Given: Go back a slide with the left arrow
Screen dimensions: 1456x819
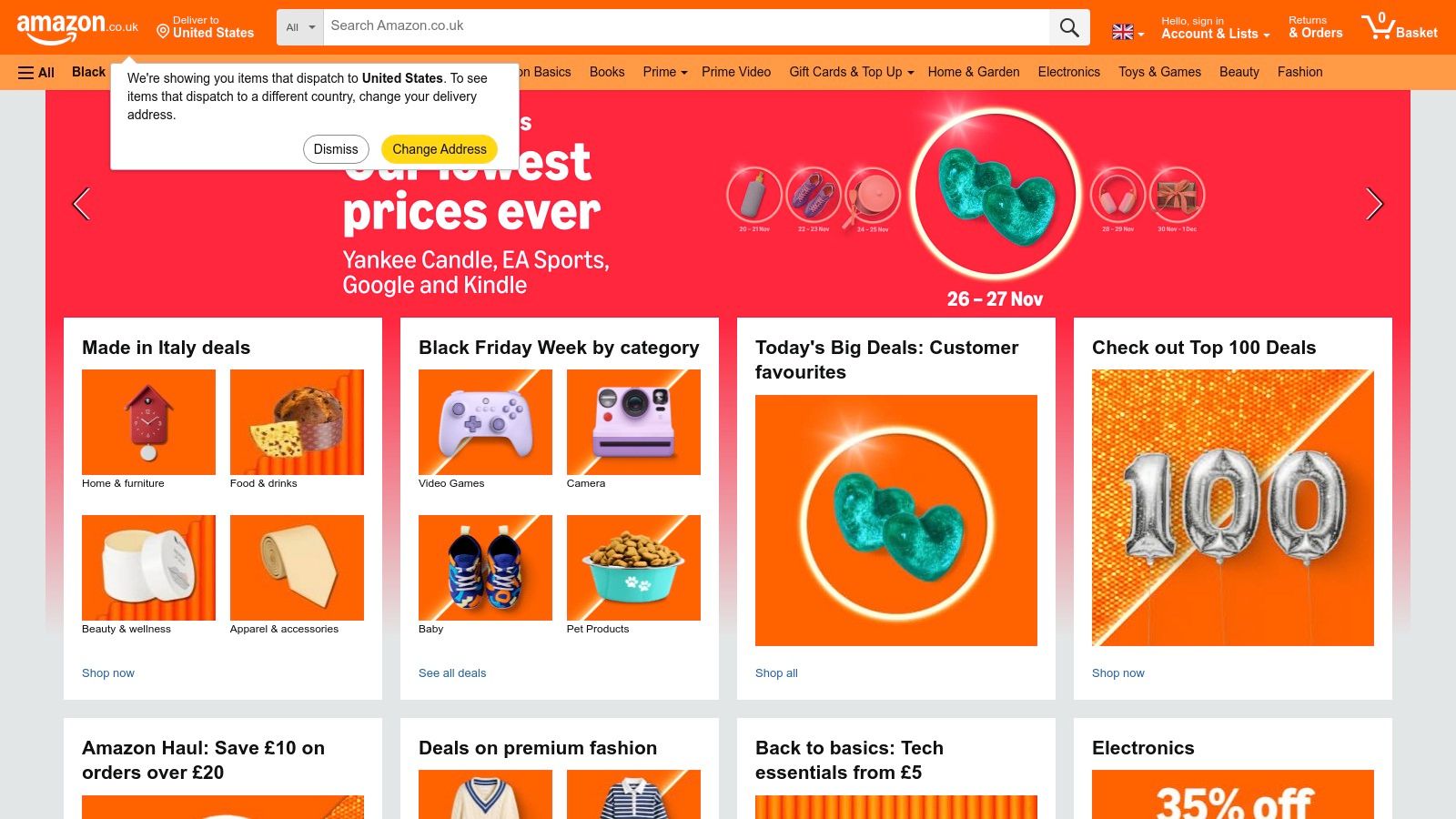Looking at the screenshot, I should (x=82, y=204).
